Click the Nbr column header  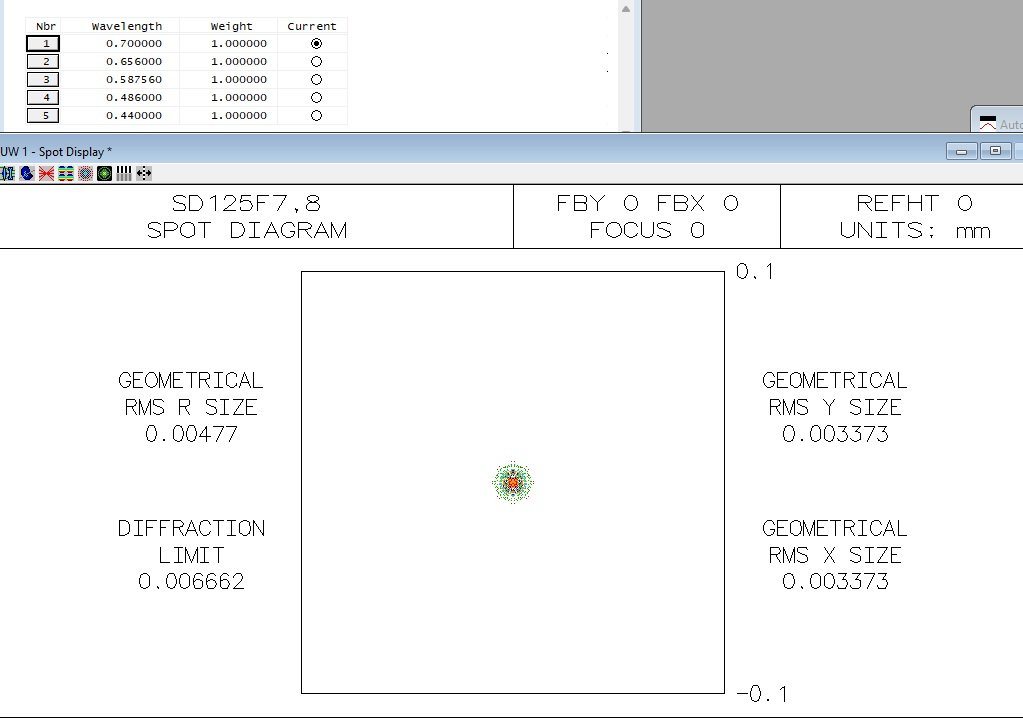[46, 26]
